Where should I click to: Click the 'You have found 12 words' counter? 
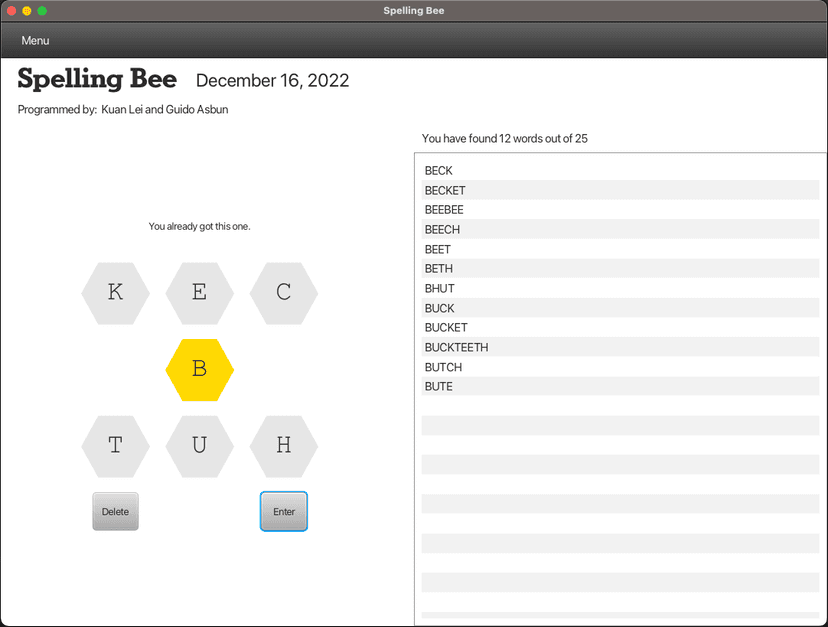pyautogui.click(x=504, y=138)
